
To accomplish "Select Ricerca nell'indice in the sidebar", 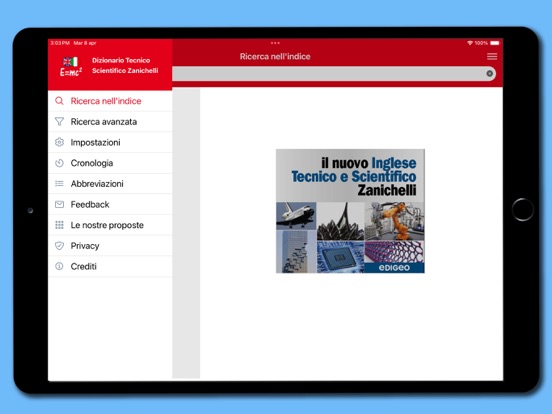I will coord(110,101).
